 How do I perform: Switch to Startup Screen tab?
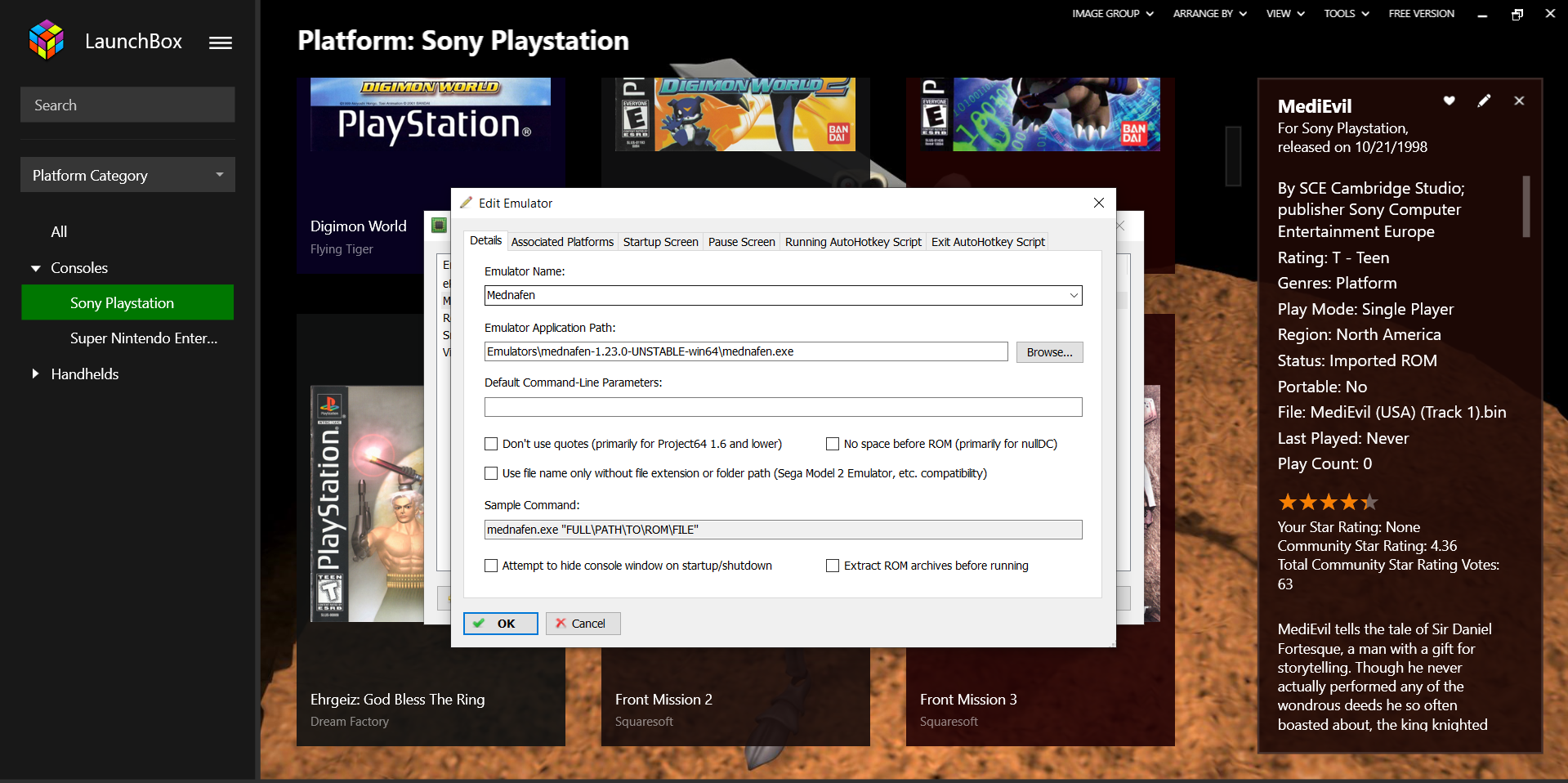click(x=660, y=242)
